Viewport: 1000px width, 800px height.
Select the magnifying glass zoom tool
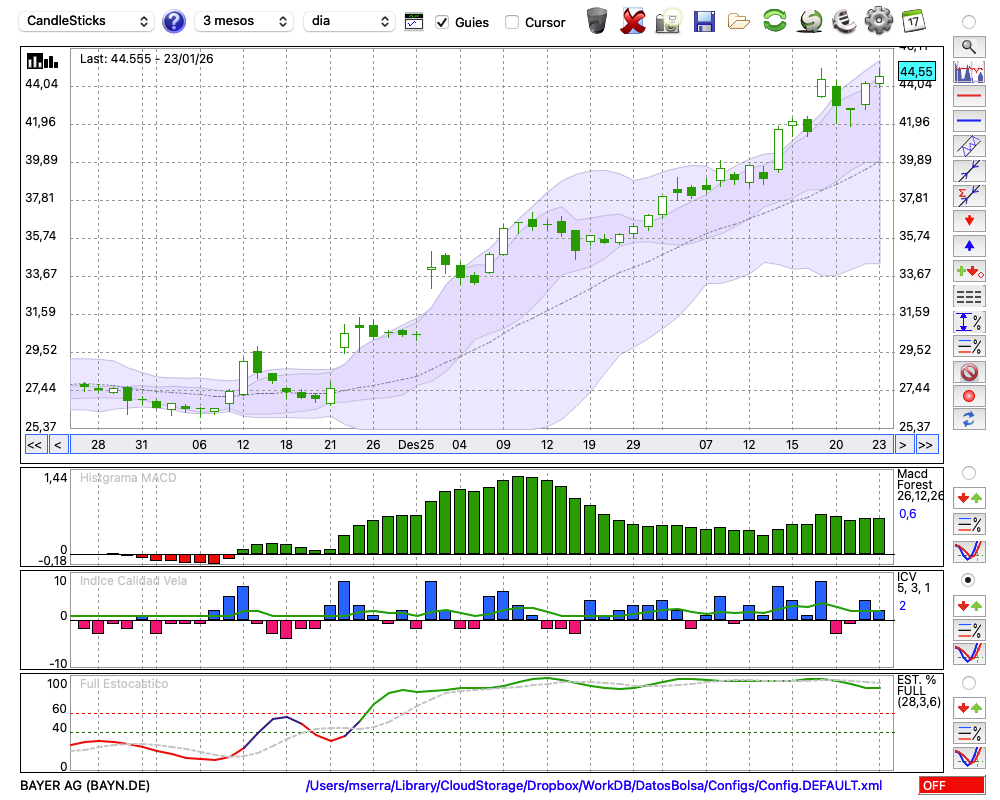click(x=968, y=46)
